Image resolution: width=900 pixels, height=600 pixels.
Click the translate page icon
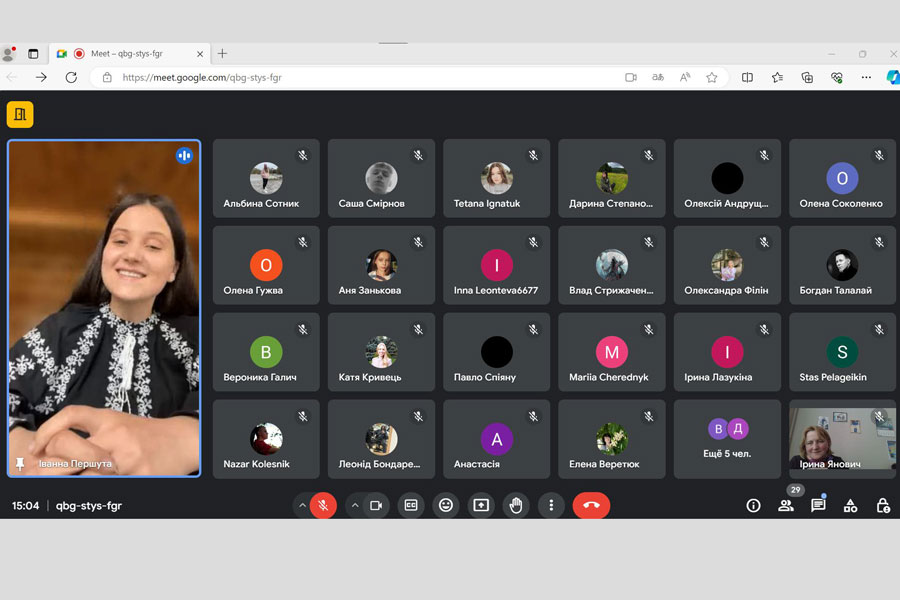point(658,78)
